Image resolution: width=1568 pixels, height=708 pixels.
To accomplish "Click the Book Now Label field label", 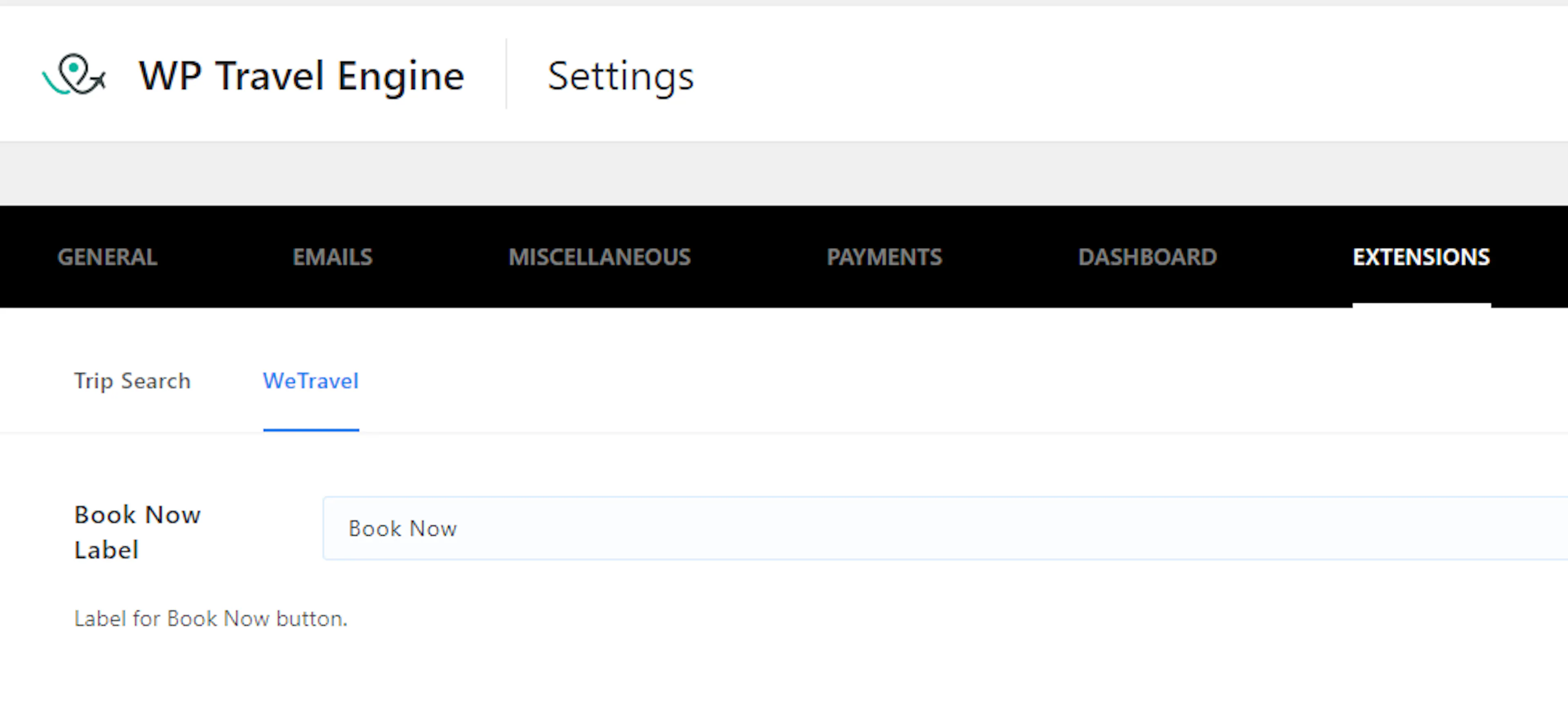I will click(137, 532).
